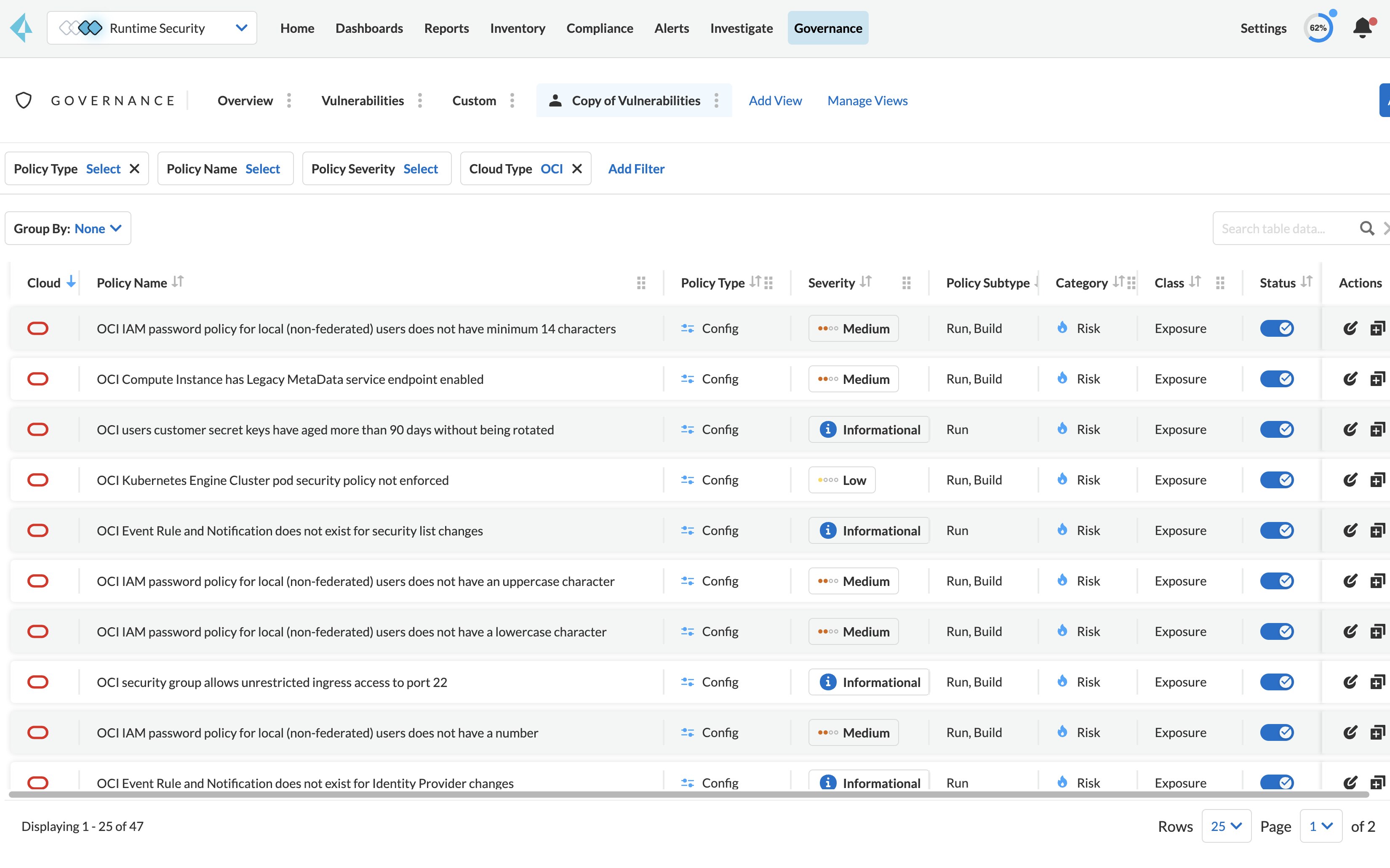Screen dimensions: 1390x868
Task: Open Manage Views
Action: pyautogui.click(x=867, y=101)
